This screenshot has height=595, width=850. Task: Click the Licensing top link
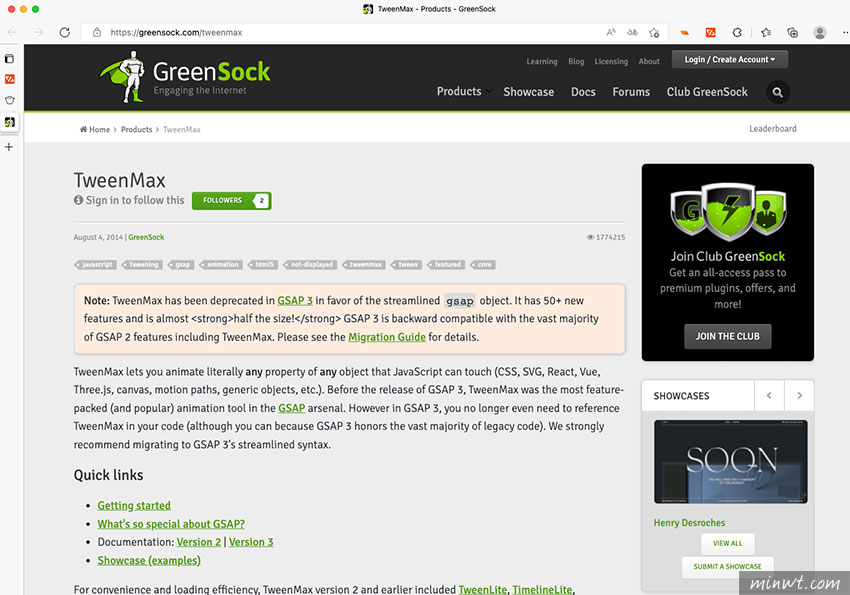611,61
